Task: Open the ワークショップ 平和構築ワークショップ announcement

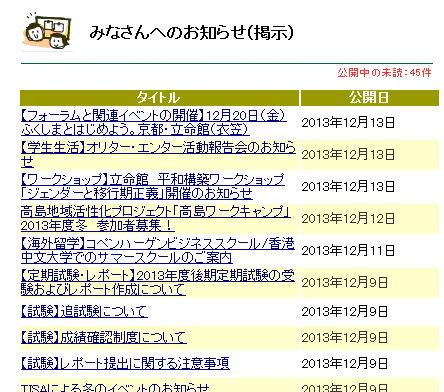Action: [153, 186]
